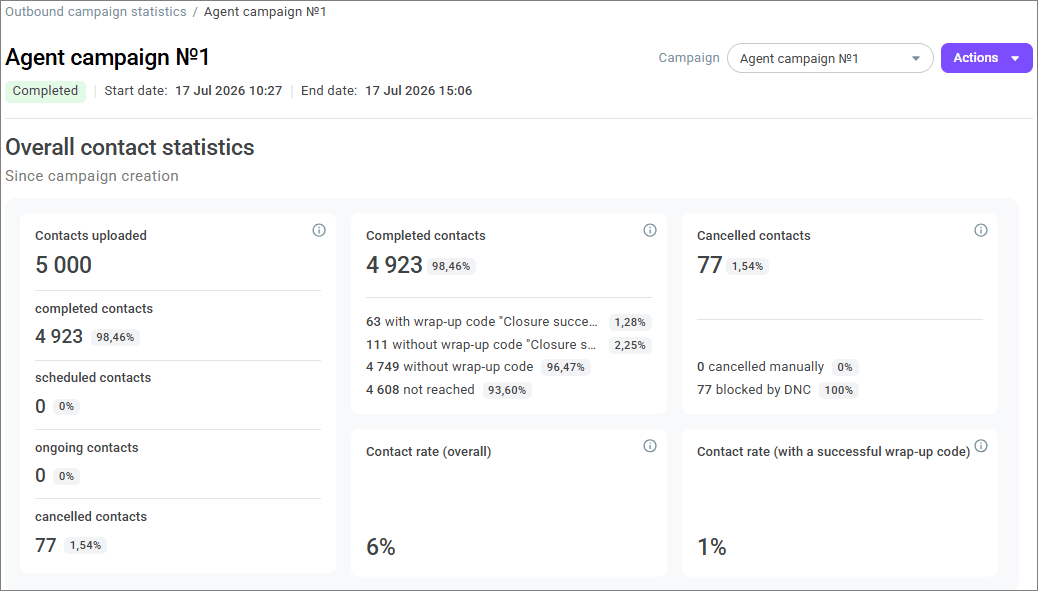Open info icon for Contact rate (overall)
This screenshot has width=1038, height=591.
pyautogui.click(x=650, y=446)
